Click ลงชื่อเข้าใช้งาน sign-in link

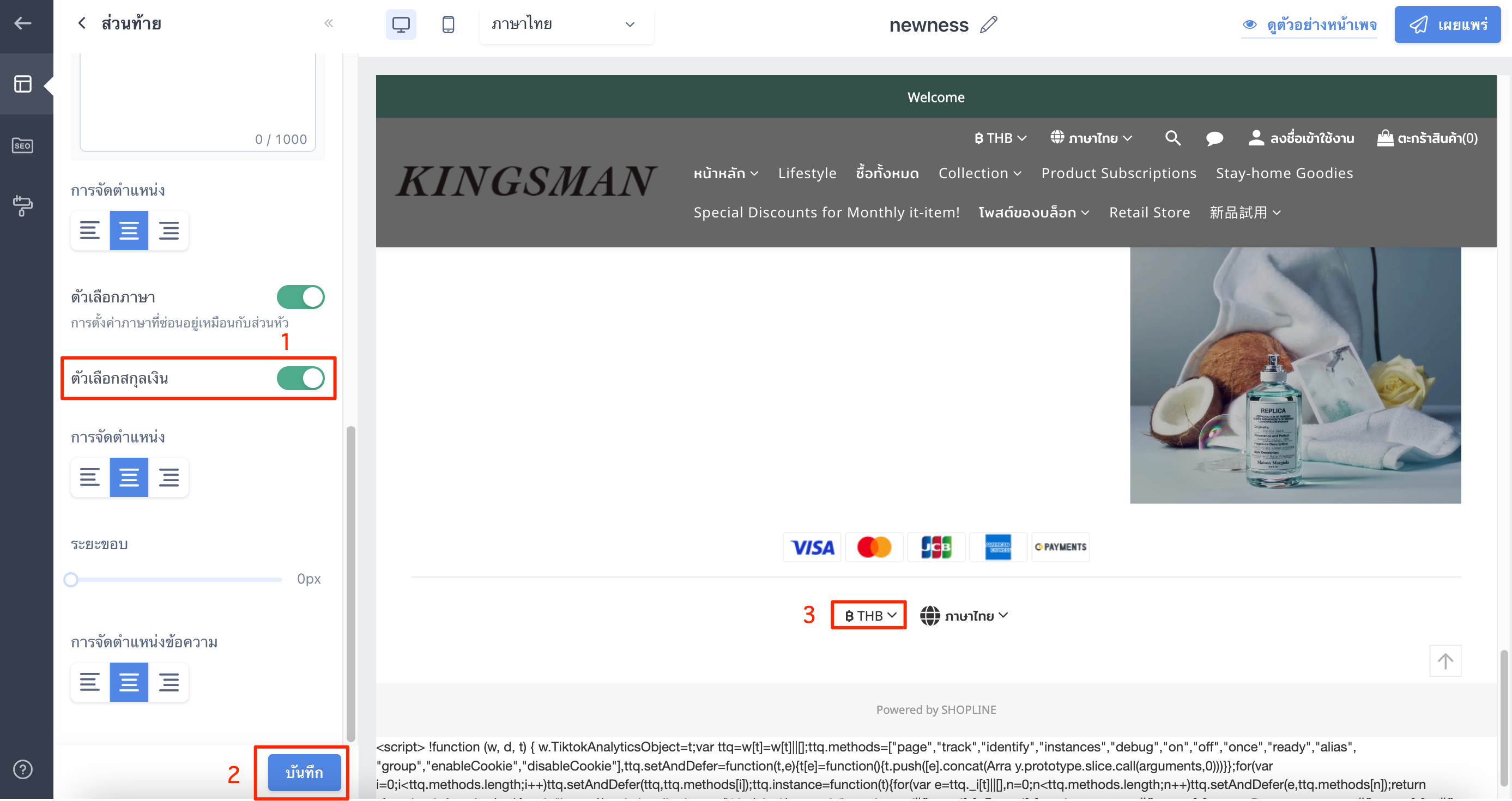pyautogui.click(x=1301, y=138)
